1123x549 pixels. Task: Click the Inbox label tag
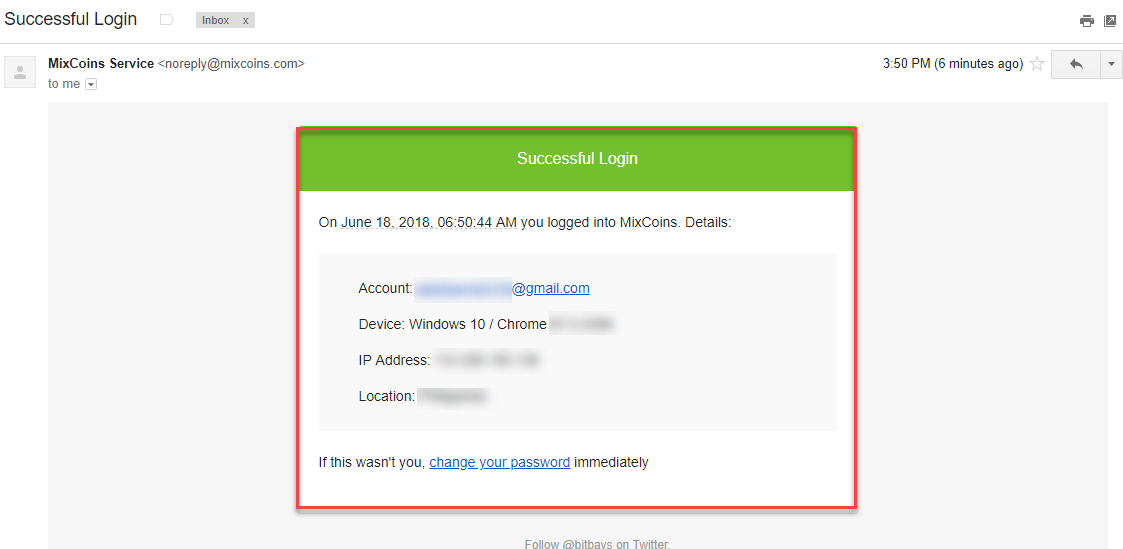pos(216,21)
